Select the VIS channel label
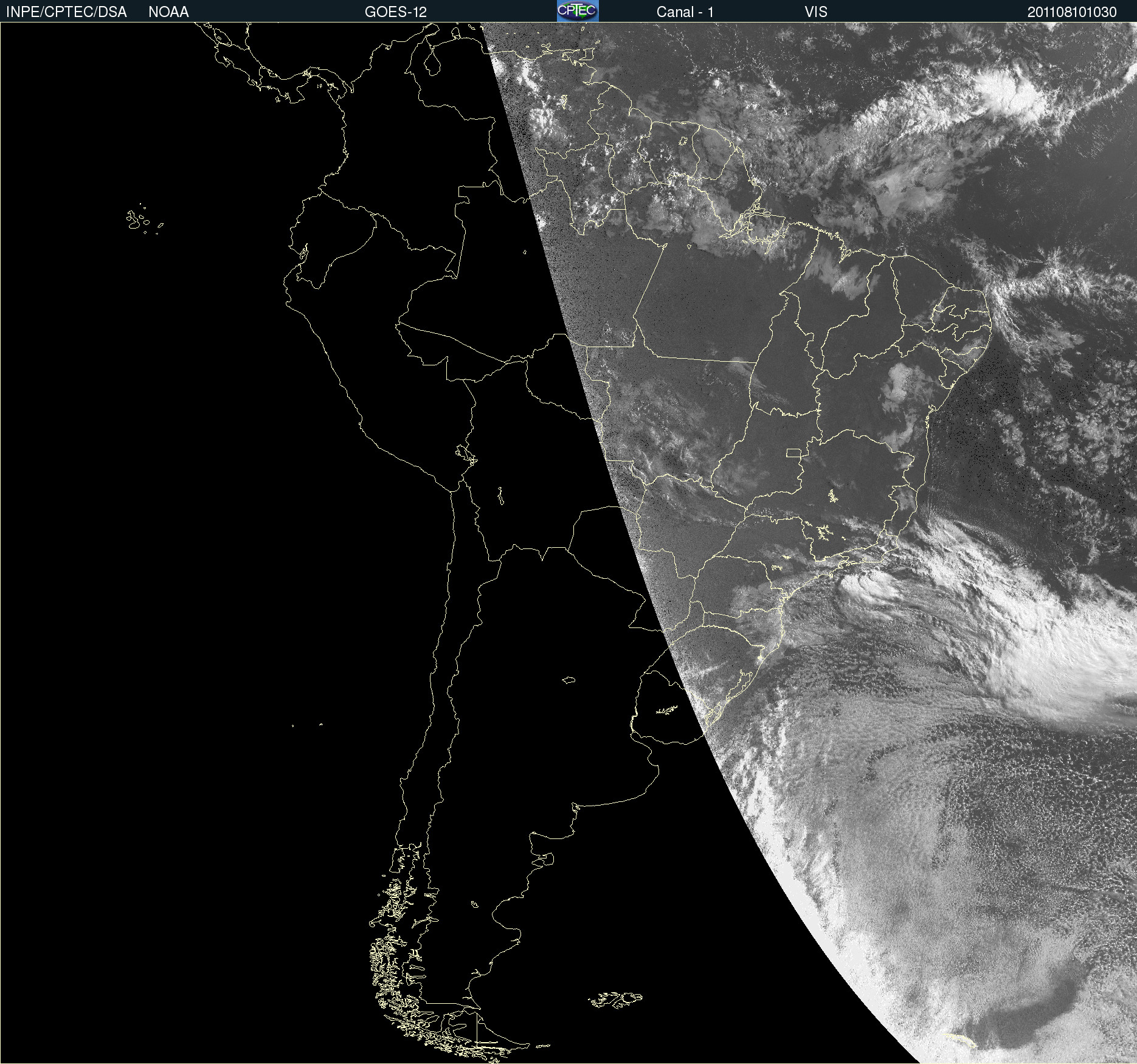Viewport: 1137px width, 1064px height. [816, 12]
